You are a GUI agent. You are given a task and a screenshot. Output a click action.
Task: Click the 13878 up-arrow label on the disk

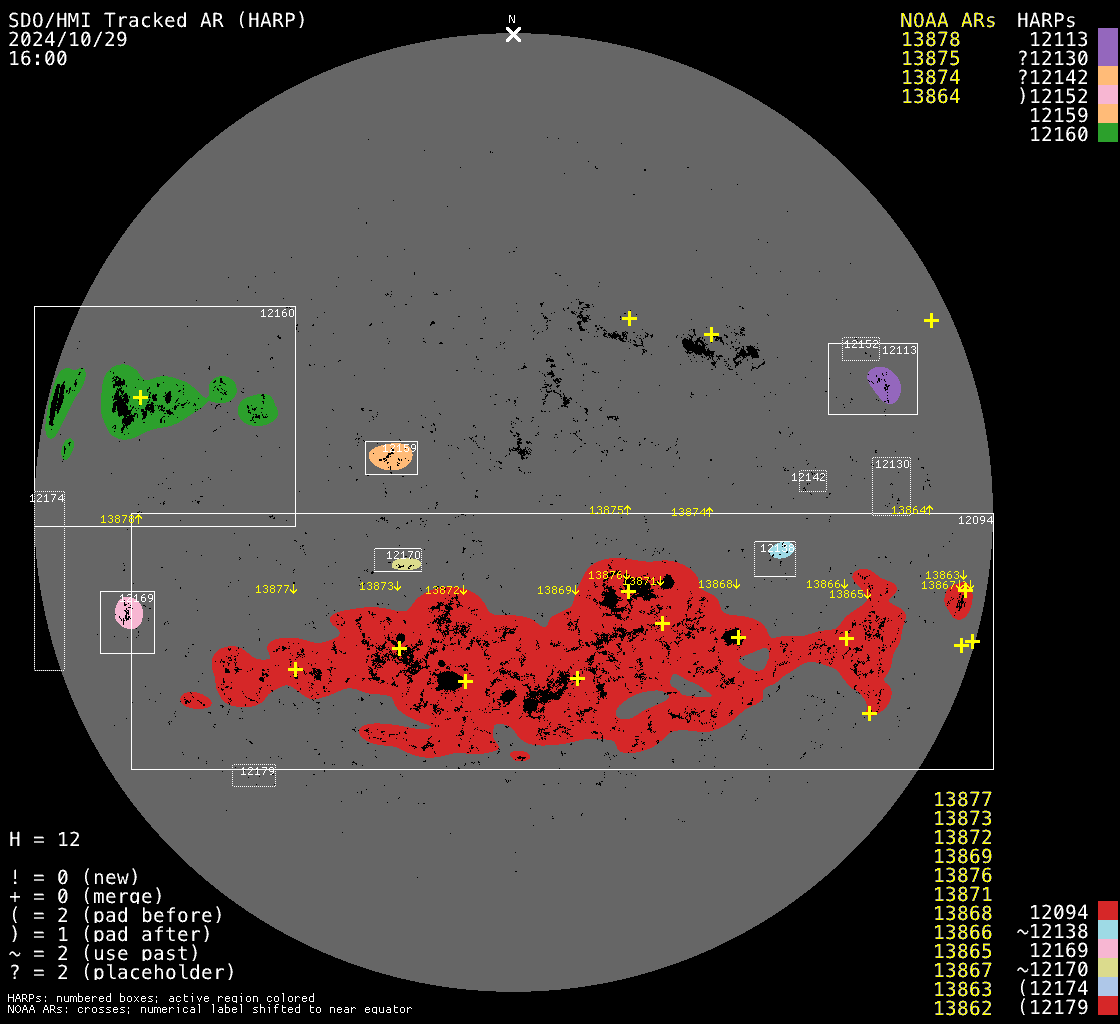click(x=121, y=519)
